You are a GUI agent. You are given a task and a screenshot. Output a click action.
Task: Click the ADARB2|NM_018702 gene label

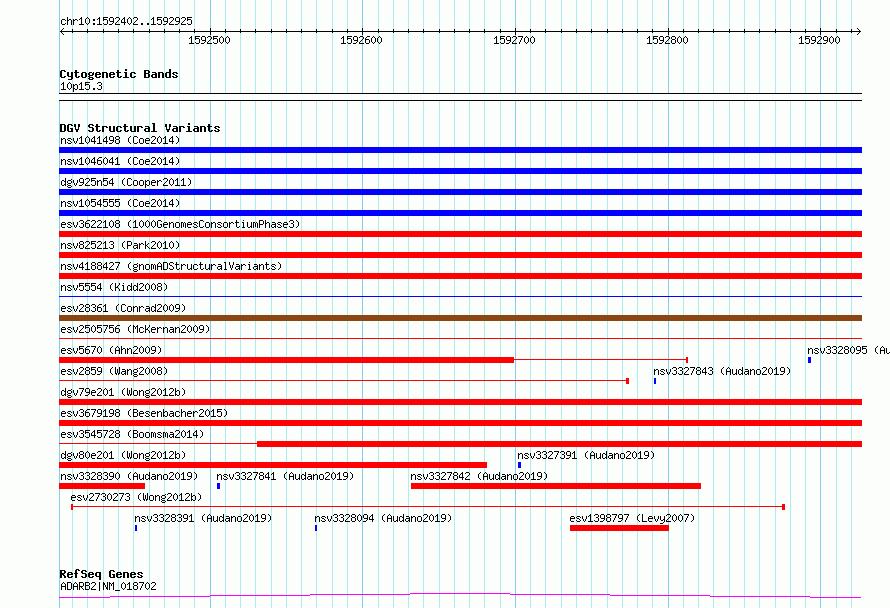(108, 586)
